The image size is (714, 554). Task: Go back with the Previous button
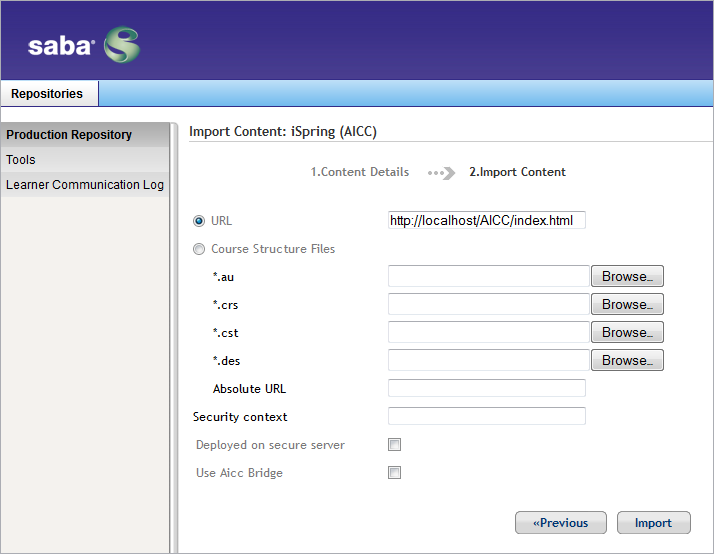point(561,523)
